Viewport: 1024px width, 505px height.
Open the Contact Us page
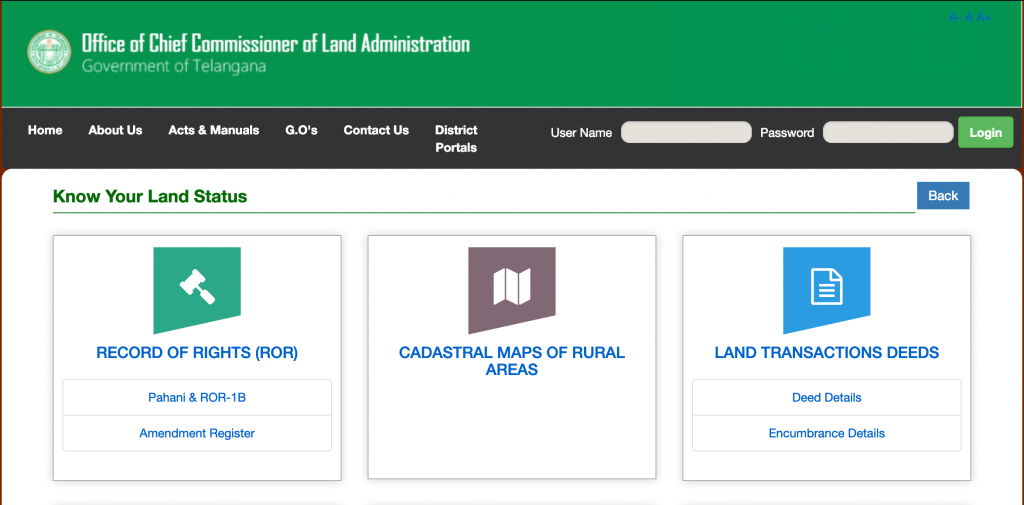pos(376,130)
